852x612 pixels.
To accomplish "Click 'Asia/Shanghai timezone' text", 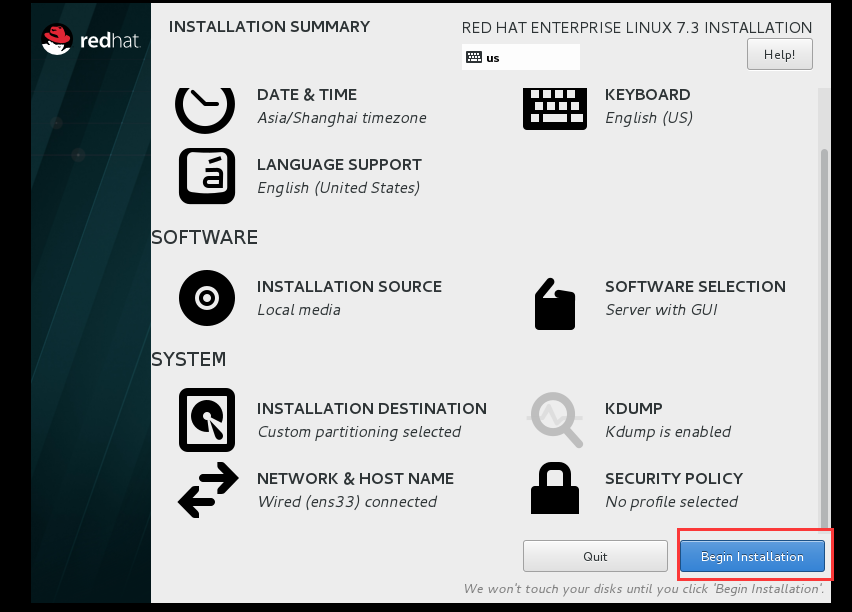I will [x=342, y=118].
